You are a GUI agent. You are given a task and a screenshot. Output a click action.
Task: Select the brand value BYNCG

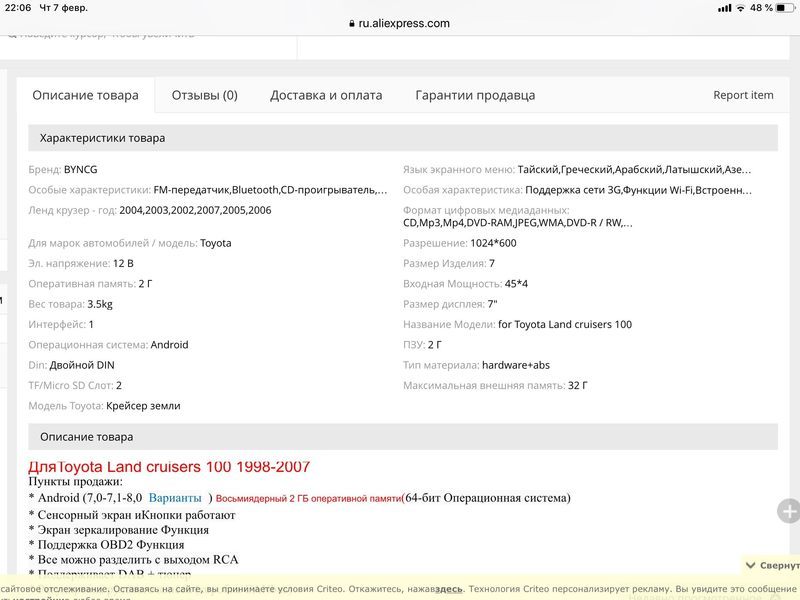(81, 169)
